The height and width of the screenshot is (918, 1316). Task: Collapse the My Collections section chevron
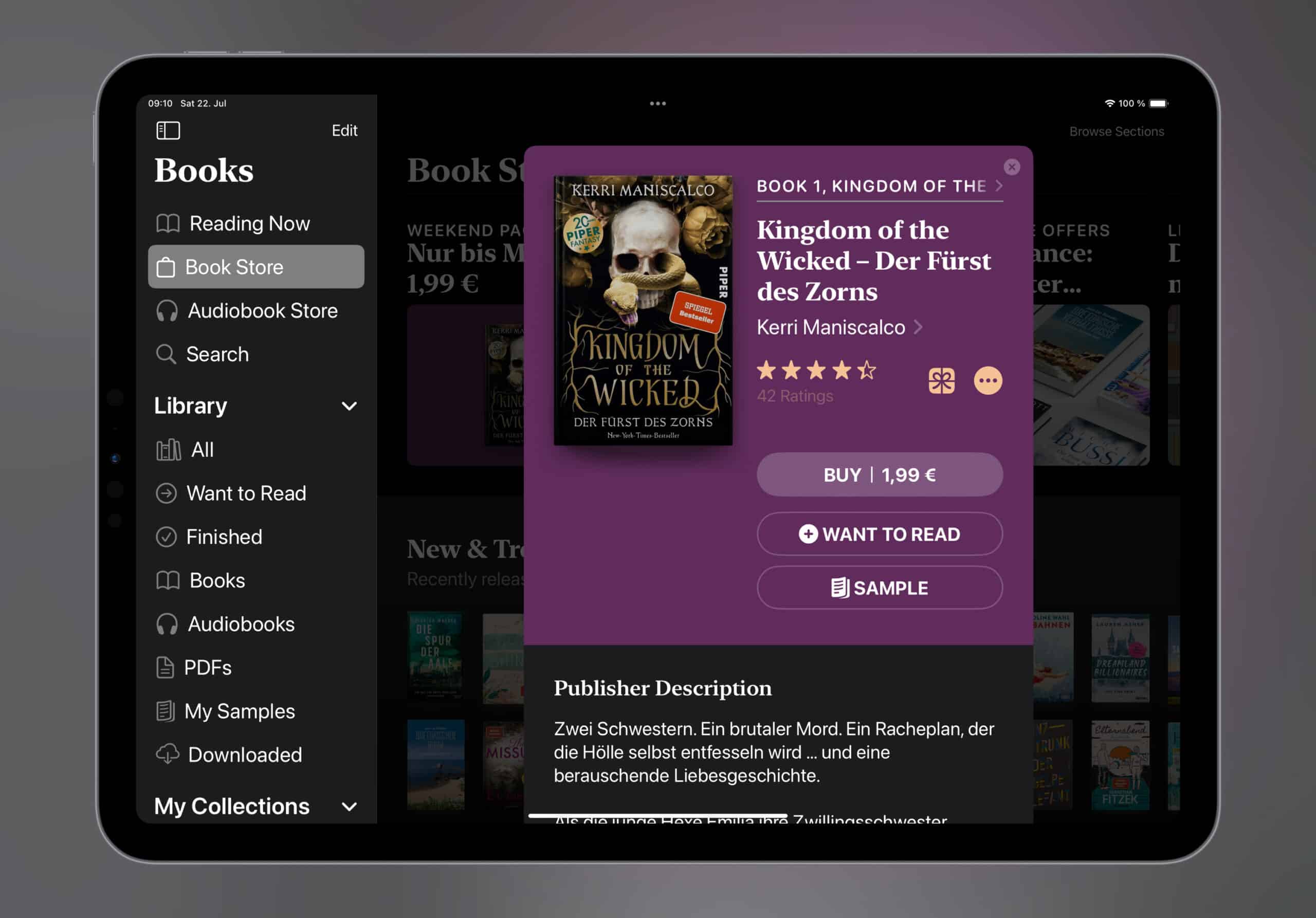point(349,807)
